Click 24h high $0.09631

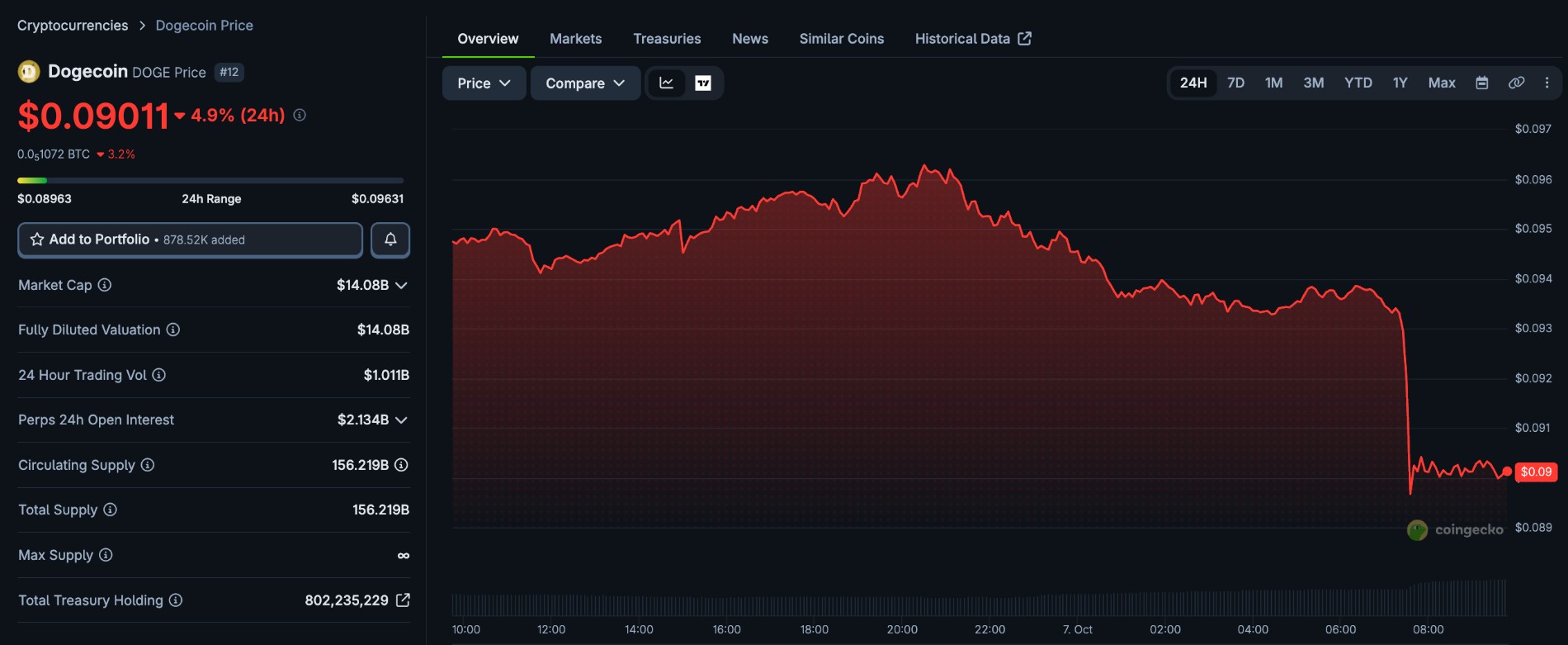tap(377, 199)
